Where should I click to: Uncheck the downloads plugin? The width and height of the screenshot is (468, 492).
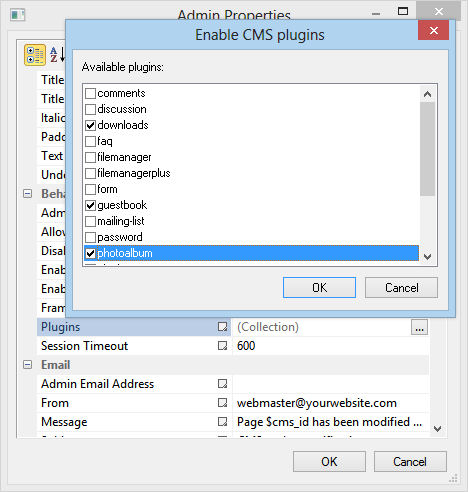(90, 125)
